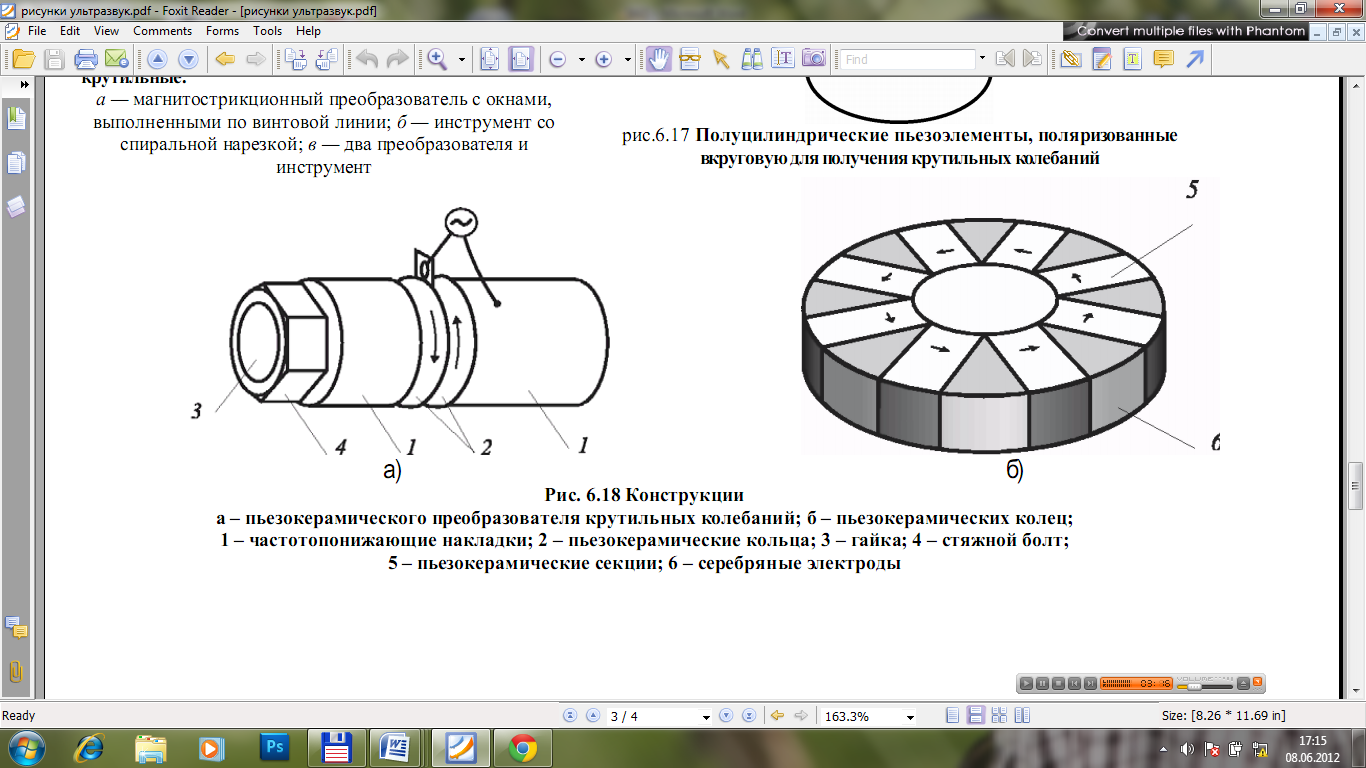
Task: Click the glasses (read mode) icon
Action: pos(689,59)
